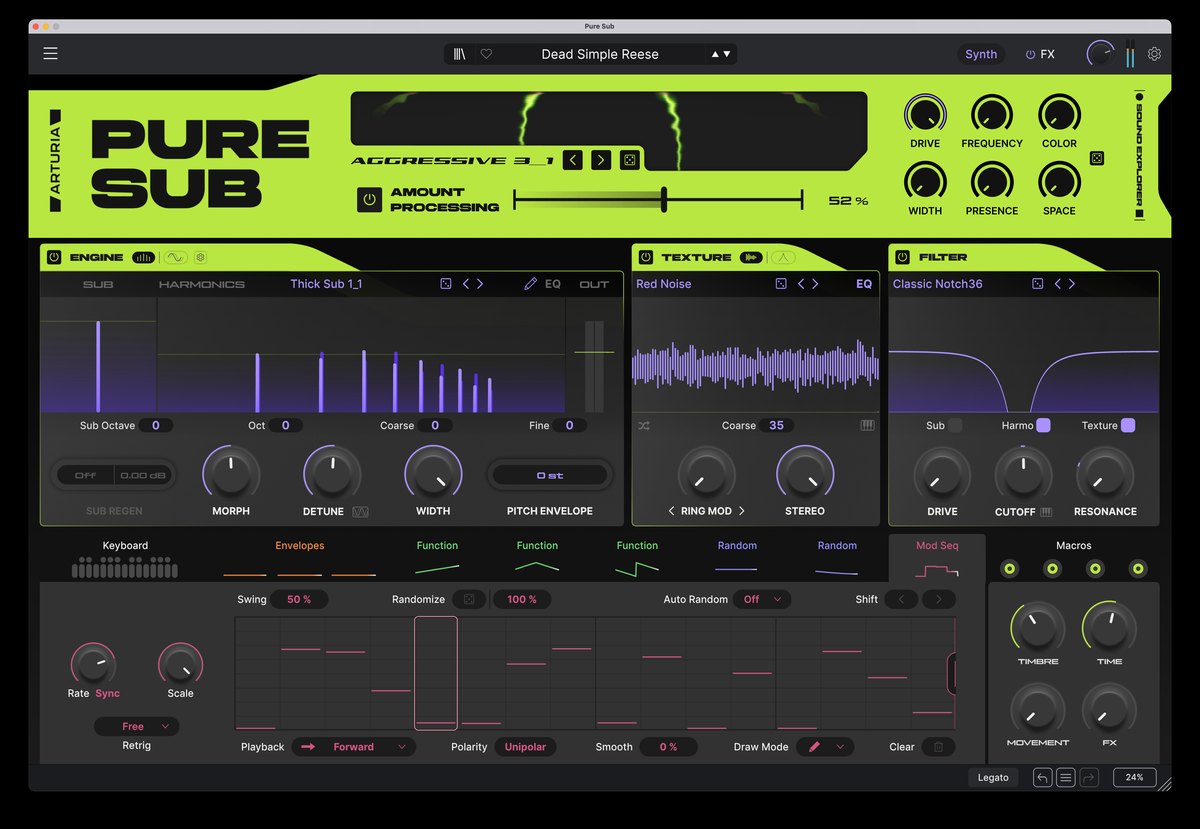The image size is (1200, 829).
Task: Select the first Random tab
Action: 737,560
